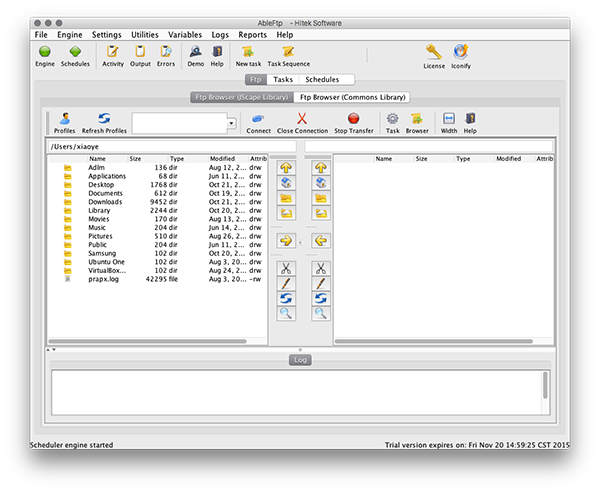The height and width of the screenshot is (492, 600).
Task: Click the remote pane scissors delete icon
Action: pos(321,269)
